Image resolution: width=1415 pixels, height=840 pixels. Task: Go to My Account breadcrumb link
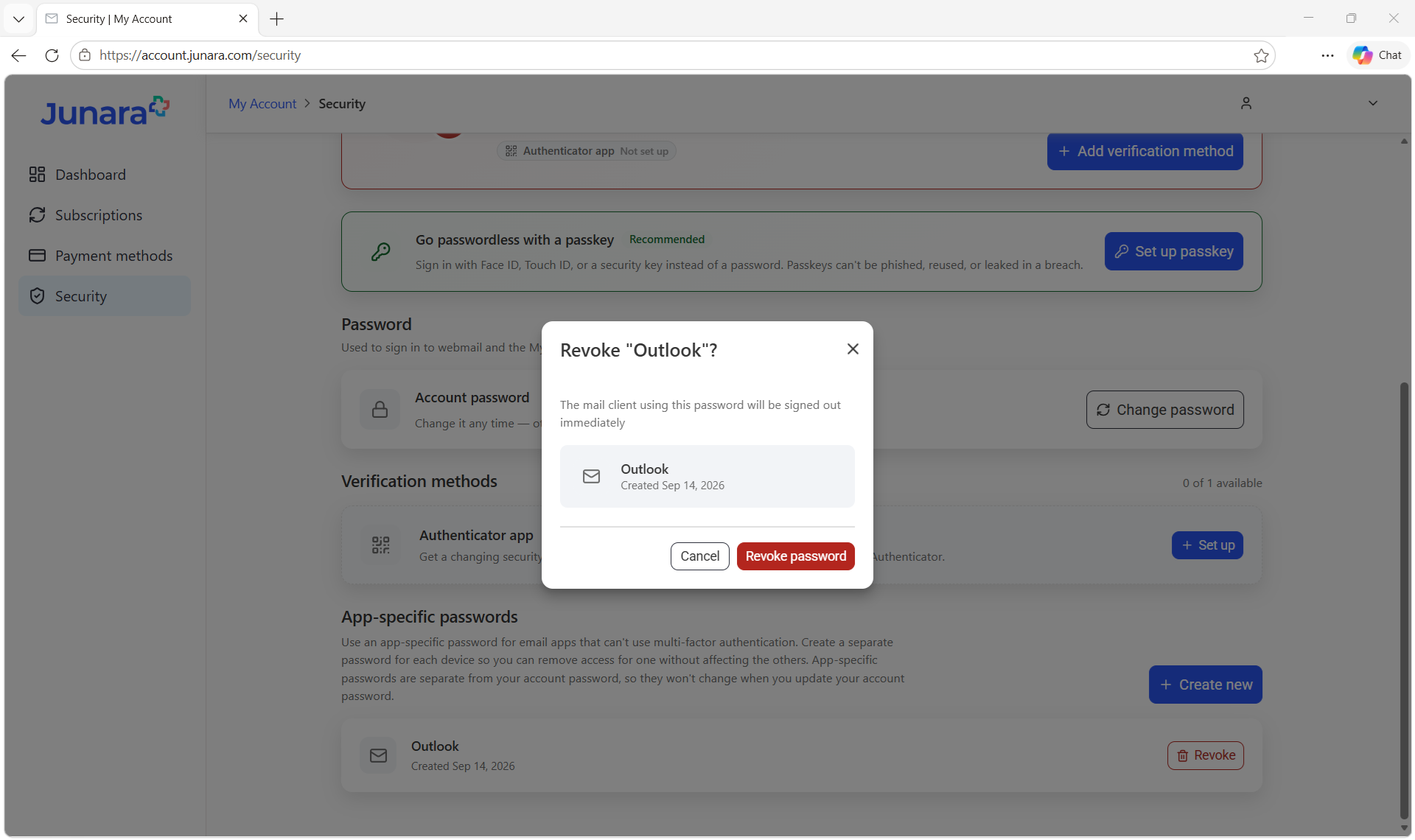click(262, 104)
